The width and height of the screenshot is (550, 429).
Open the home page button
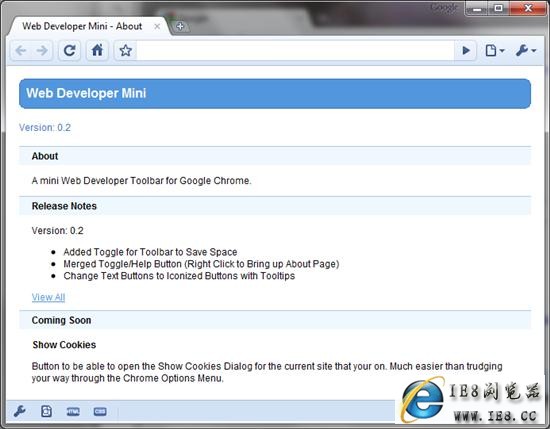97,51
